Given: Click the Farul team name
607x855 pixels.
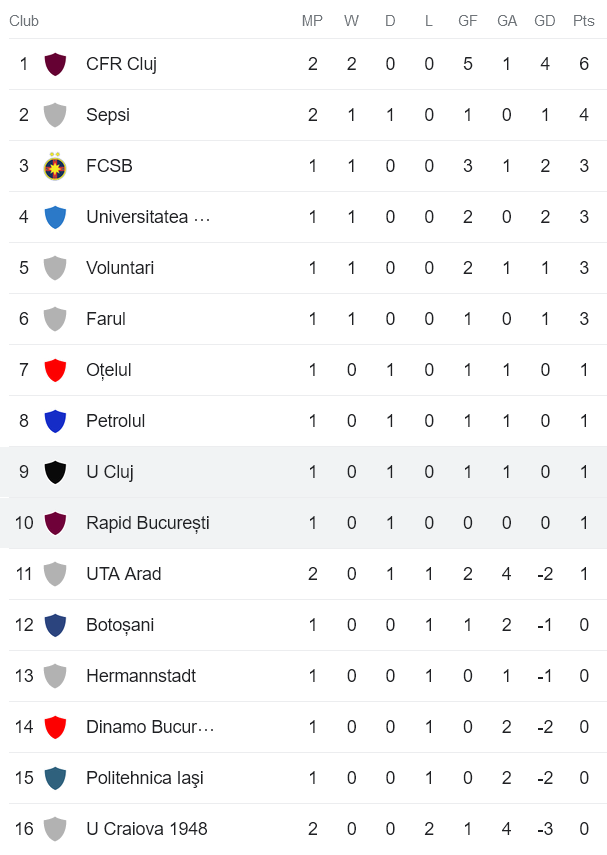Looking at the screenshot, I should click(105, 318).
